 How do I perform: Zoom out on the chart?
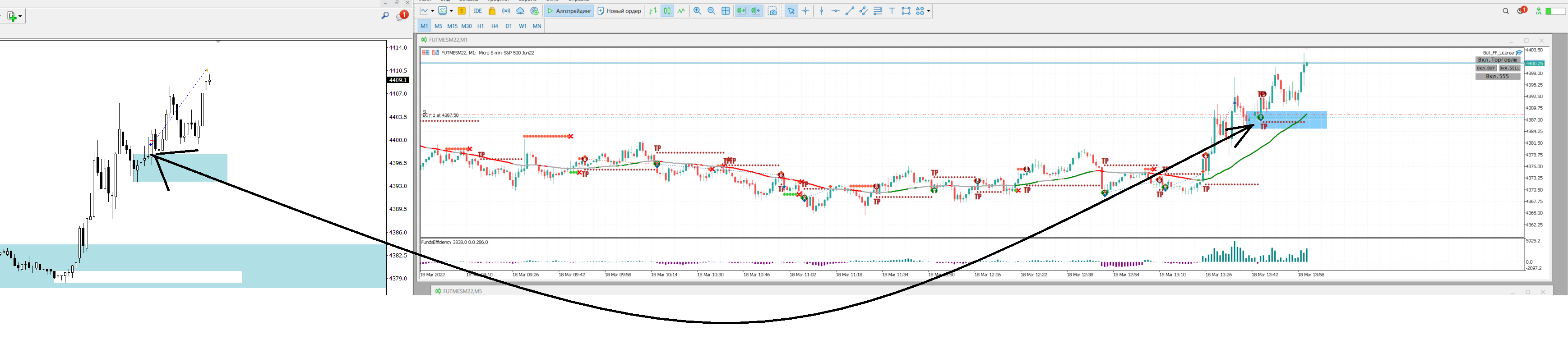coord(711,11)
